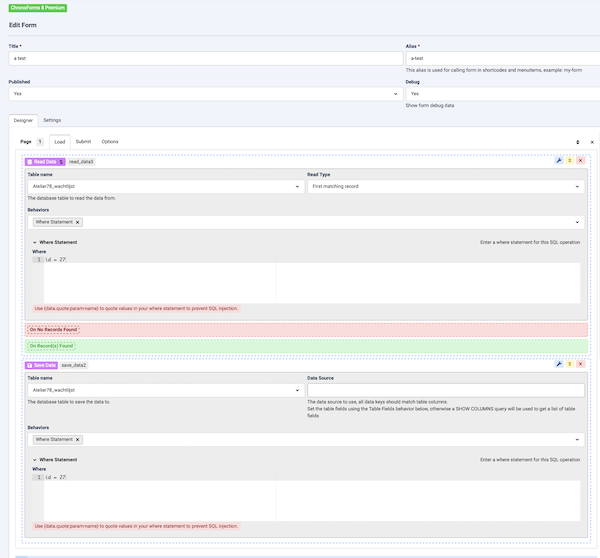This screenshot has height=558, width=600.
Task: Open settings wrench for Read Data action
Action: pos(559,161)
